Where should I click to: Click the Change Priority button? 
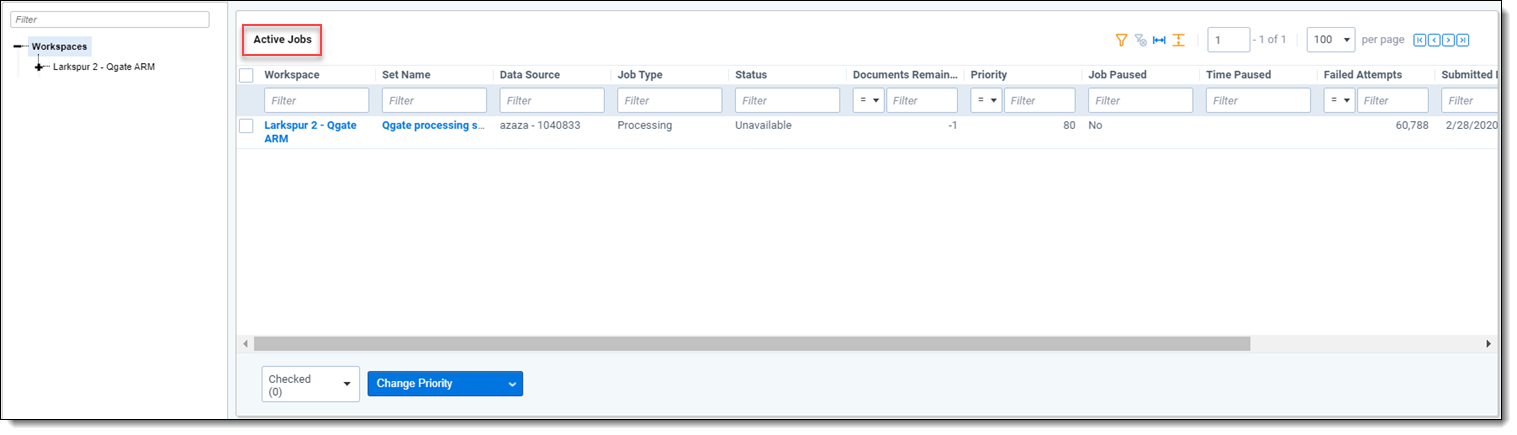click(444, 384)
